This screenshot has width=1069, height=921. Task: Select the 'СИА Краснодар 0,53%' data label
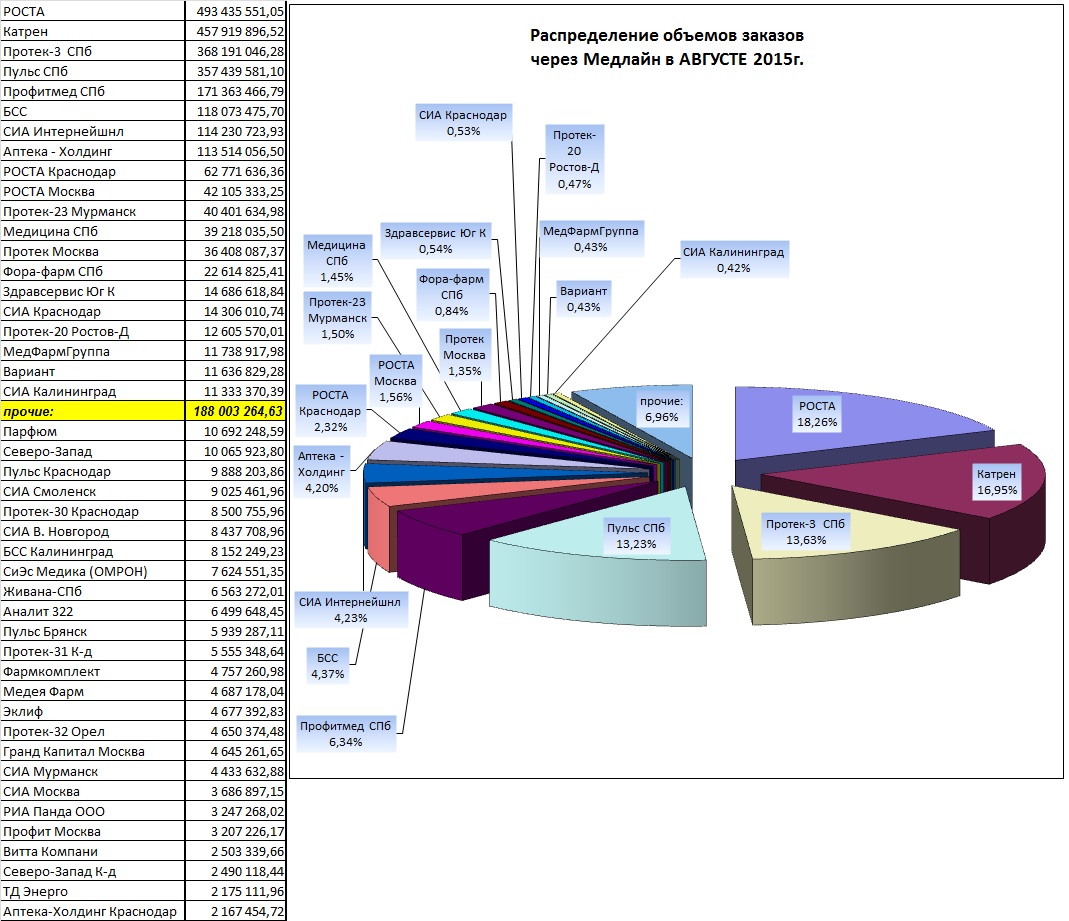(464, 123)
